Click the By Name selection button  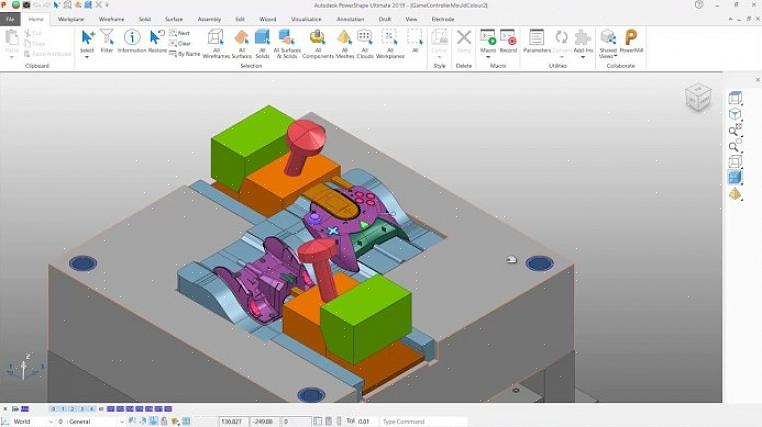[x=184, y=54]
